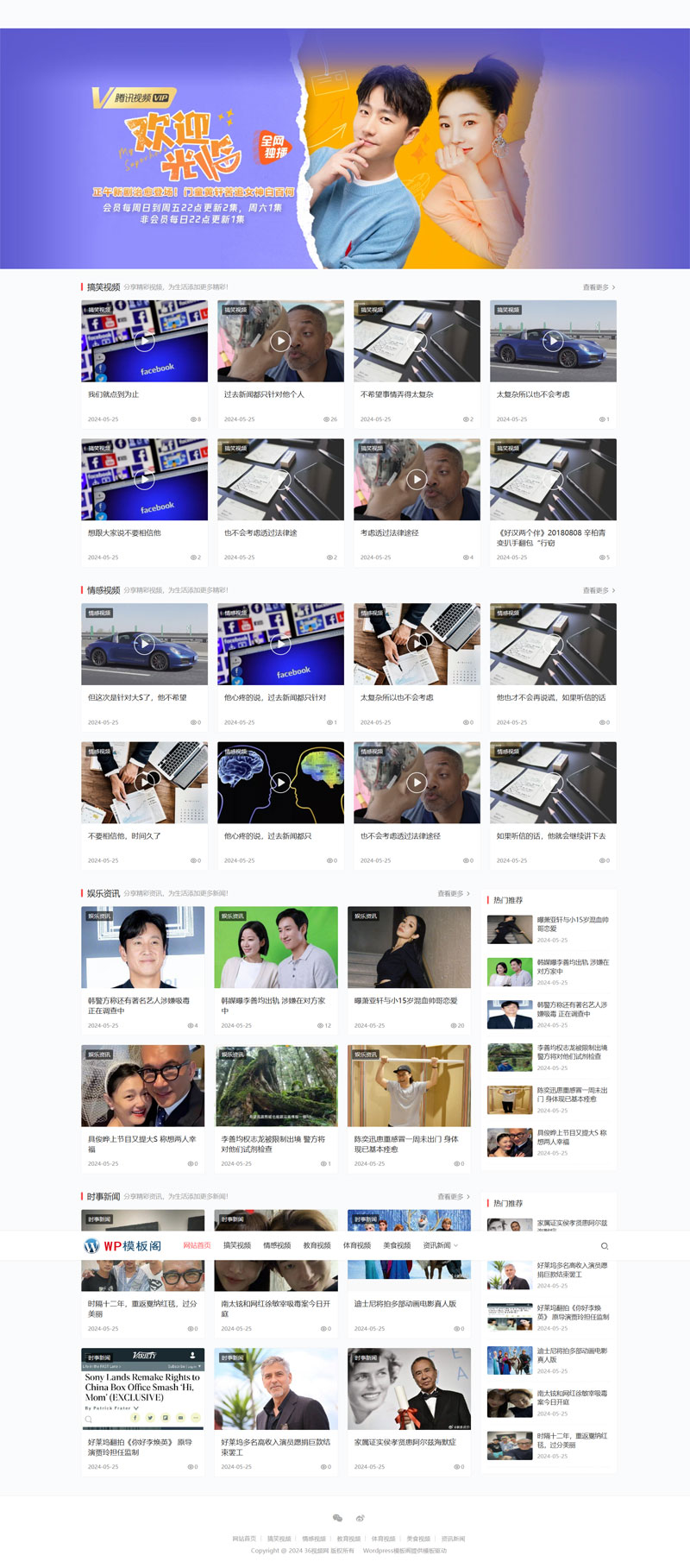The height and width of the screenshot is (1568, 690).
Task: Open article 时隔十二年，重返戛纳红毯 card title
Action: [142, 1308]
